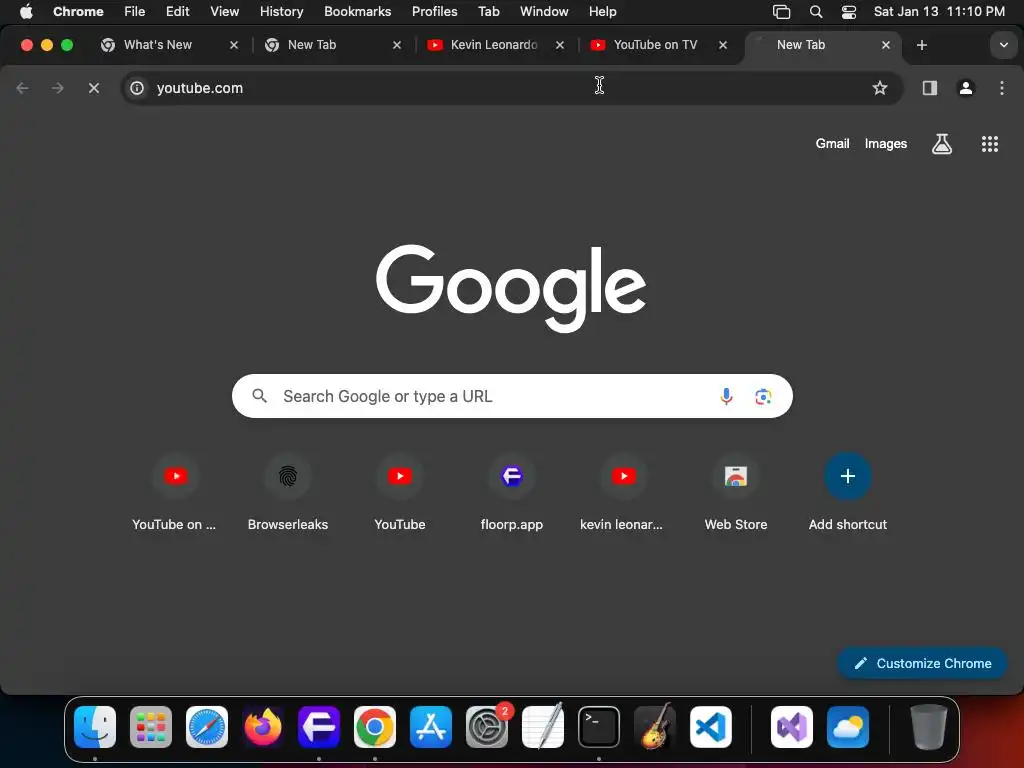Launch Firefox from the Dock
The image size is (1024, 768).
point(263,727)
